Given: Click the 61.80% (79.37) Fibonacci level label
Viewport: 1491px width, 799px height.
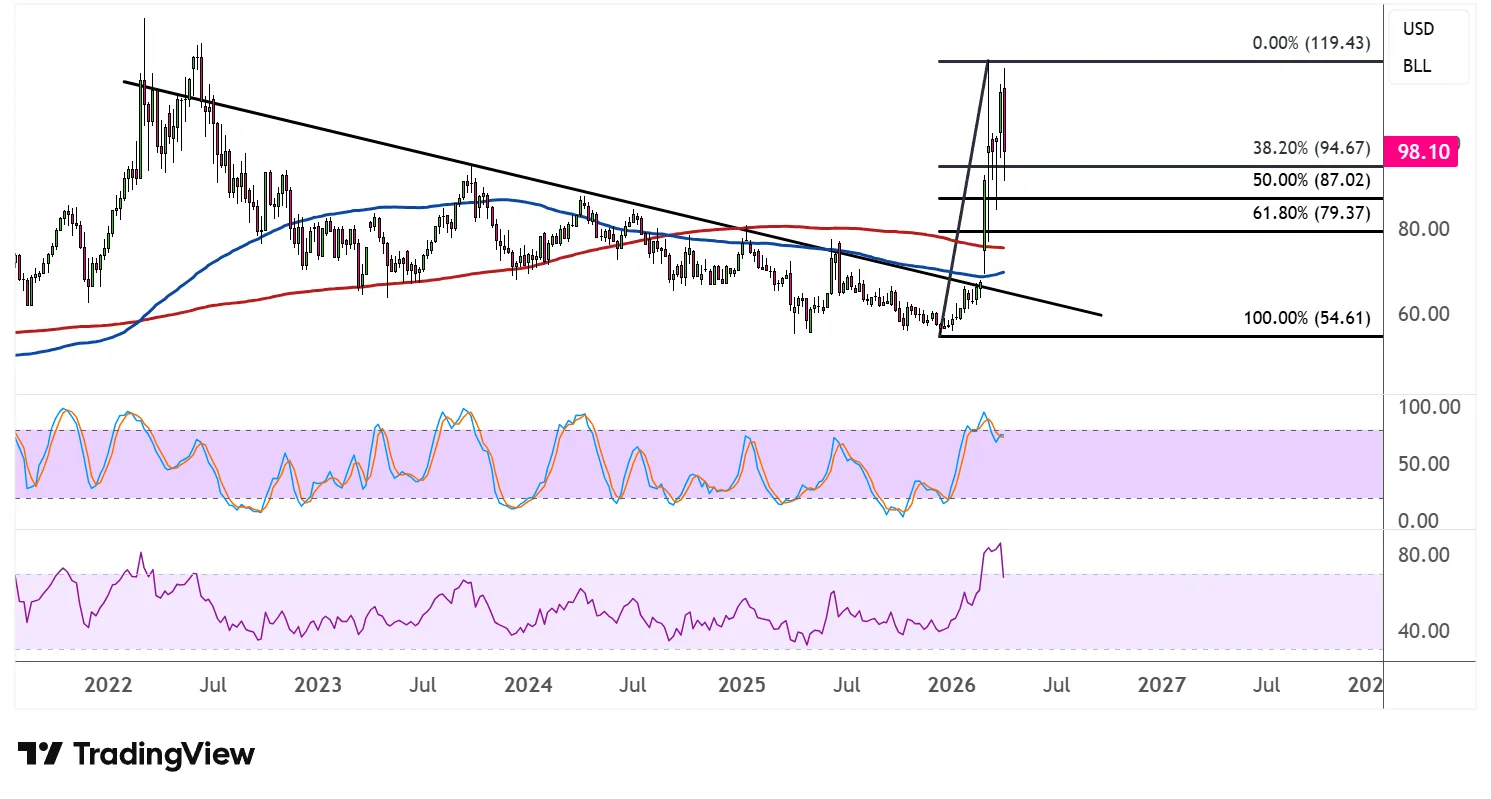Looking at the screenshot, I should click(x=1310, y=213).
